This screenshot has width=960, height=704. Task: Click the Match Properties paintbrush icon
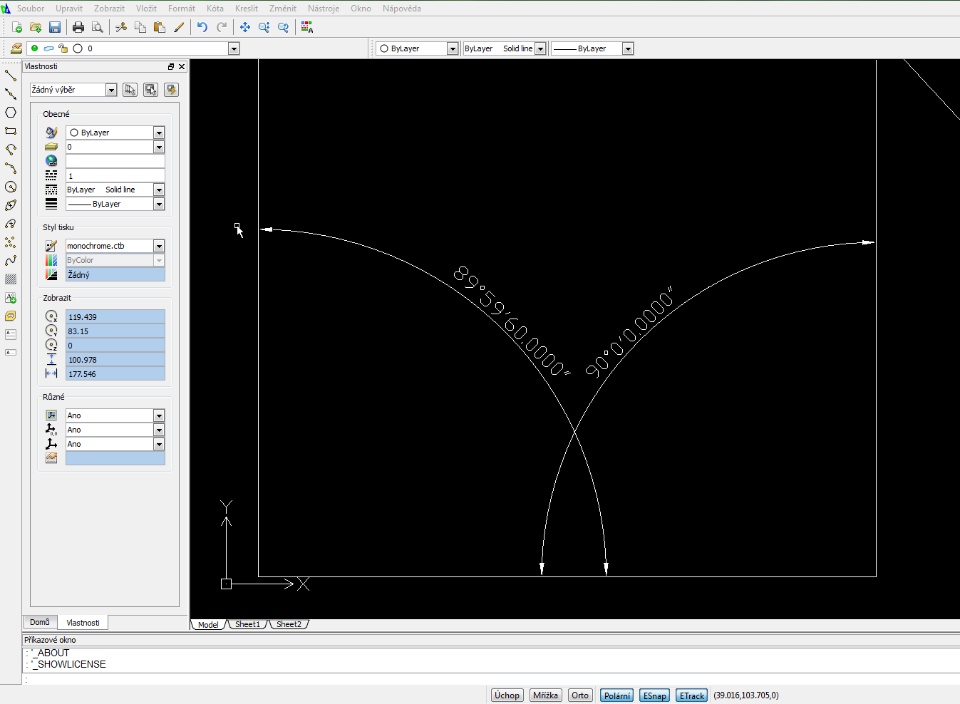(x=179, y=27)
